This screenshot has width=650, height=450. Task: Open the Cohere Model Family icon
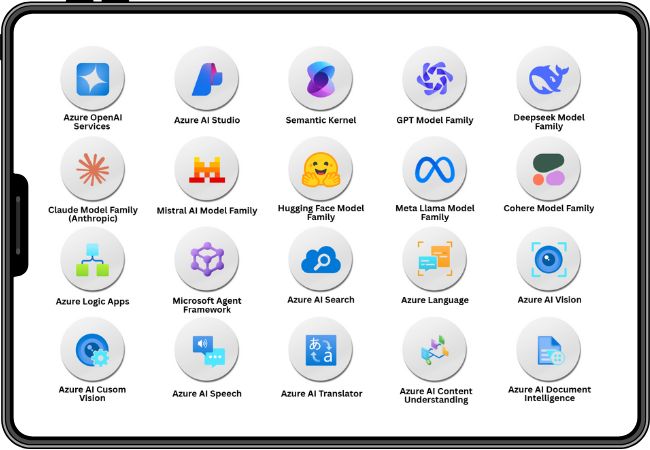(548, 169)
